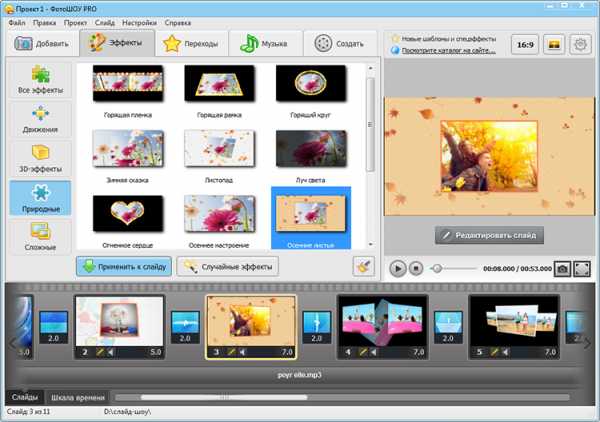Switch to the Эффекты tab
The height and width of the screenshot is (422, 600).
point(117,42)
